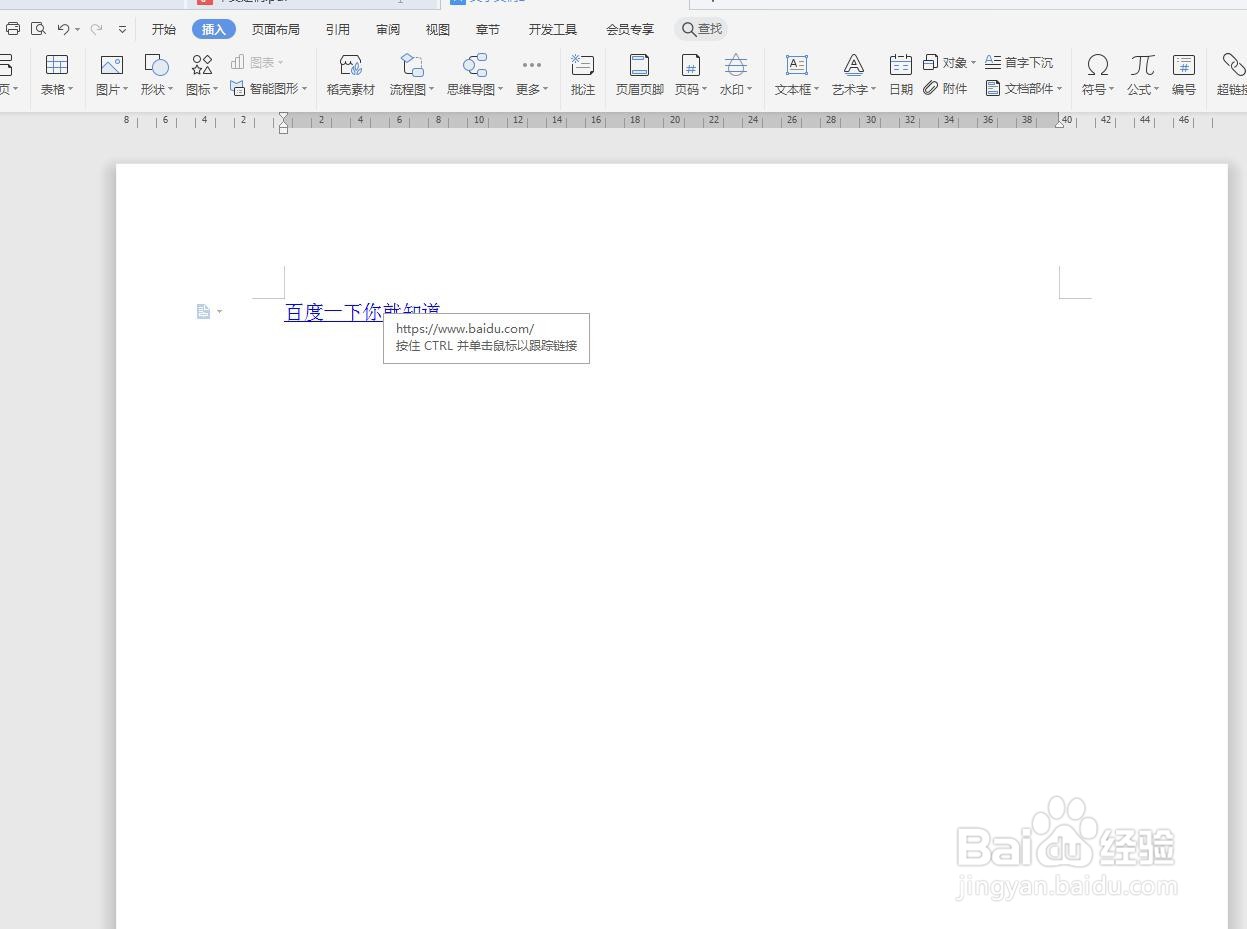Expand the customize quick access toolbar arrow

click(x=123, y=30)
